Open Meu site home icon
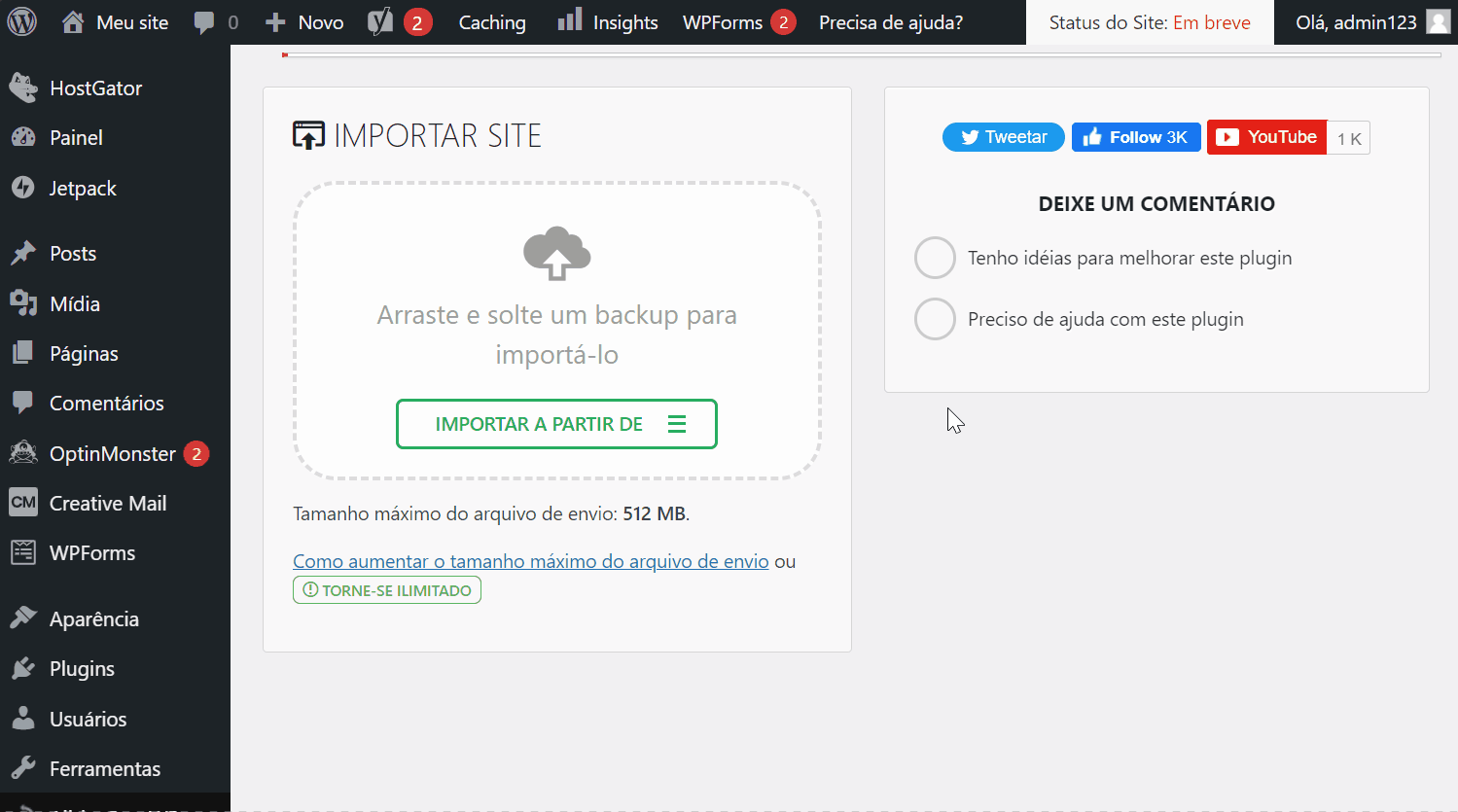 (73, 22)
